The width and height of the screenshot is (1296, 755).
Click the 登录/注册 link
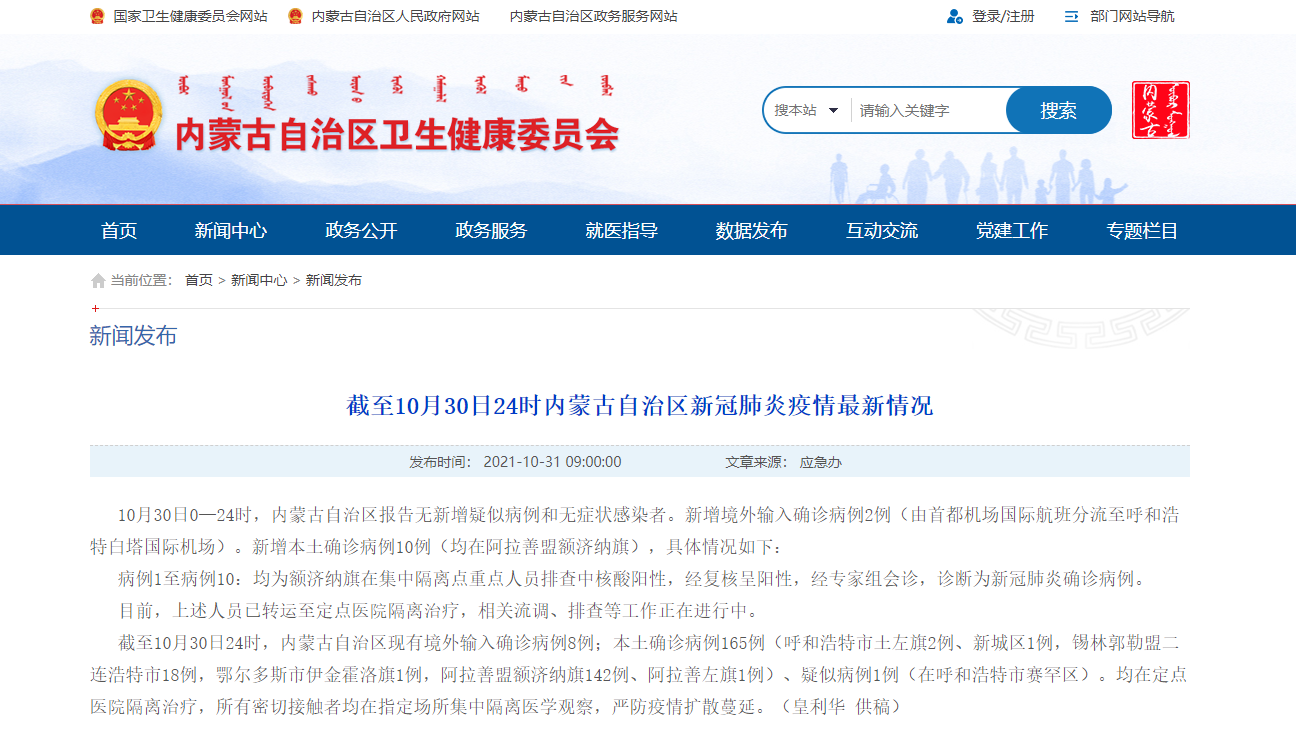[1003, 17]
